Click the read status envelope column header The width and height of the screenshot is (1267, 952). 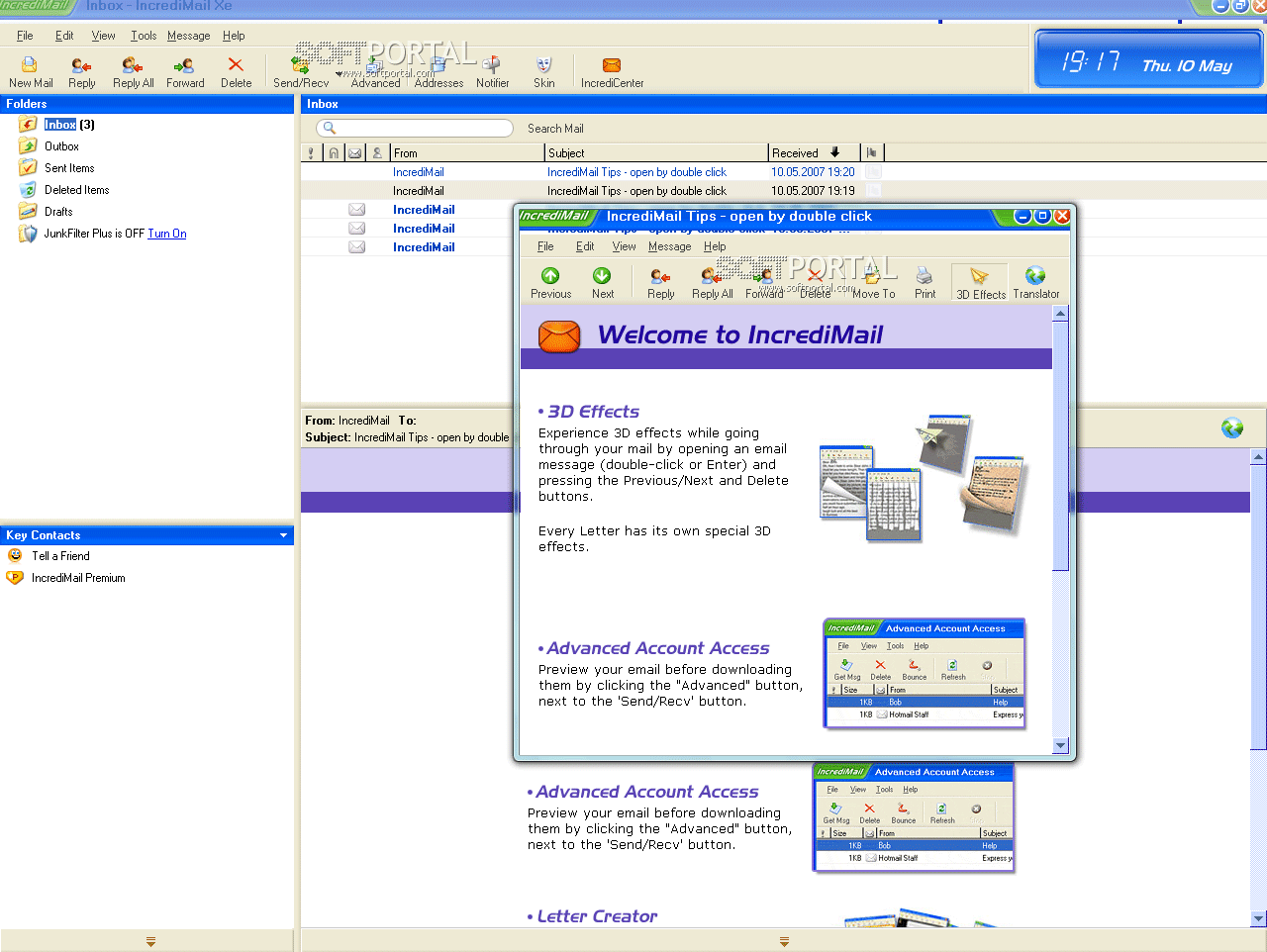[x=354, y=152]
